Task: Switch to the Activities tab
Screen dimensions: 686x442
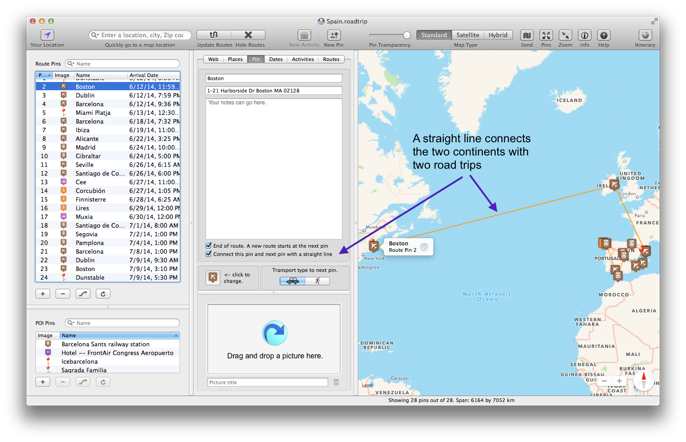Action: point(302,60)
